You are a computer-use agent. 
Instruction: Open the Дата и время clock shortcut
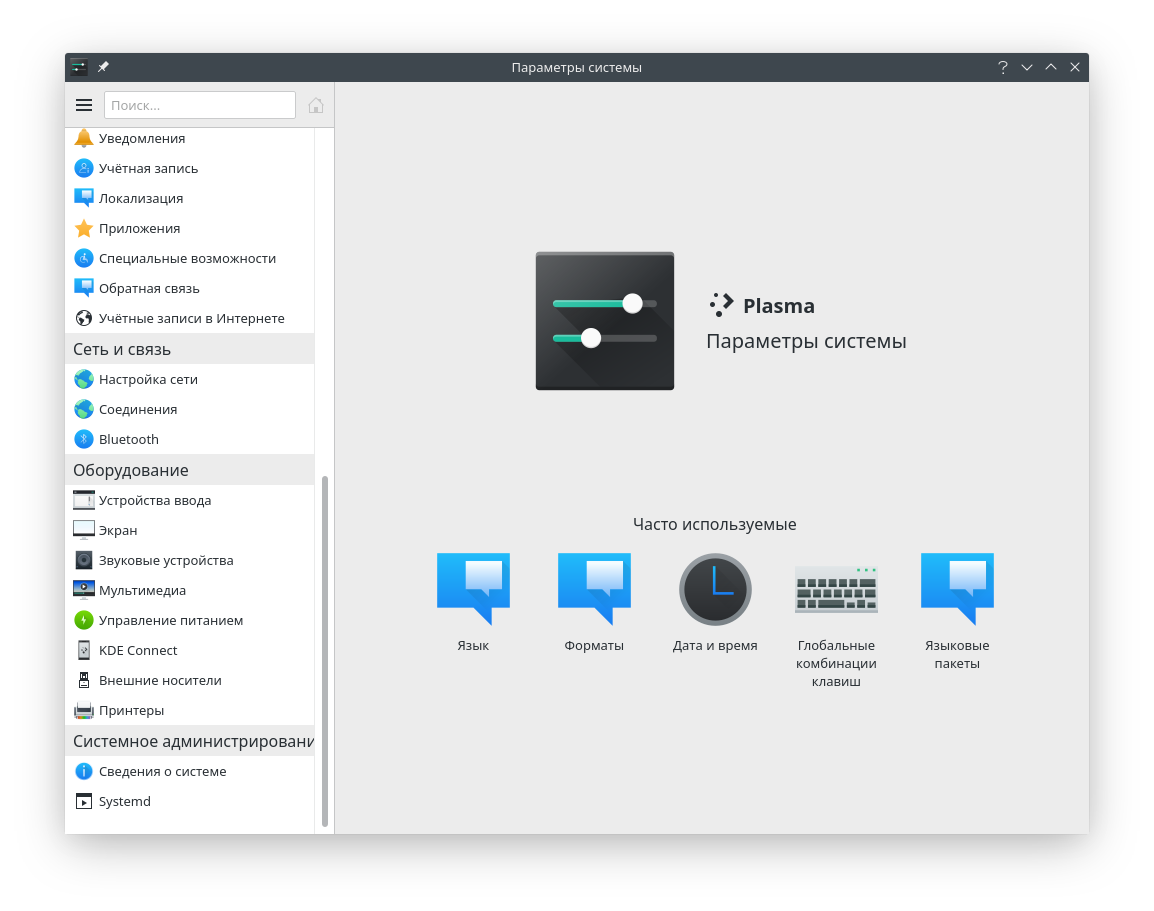[x=715, y=602]
